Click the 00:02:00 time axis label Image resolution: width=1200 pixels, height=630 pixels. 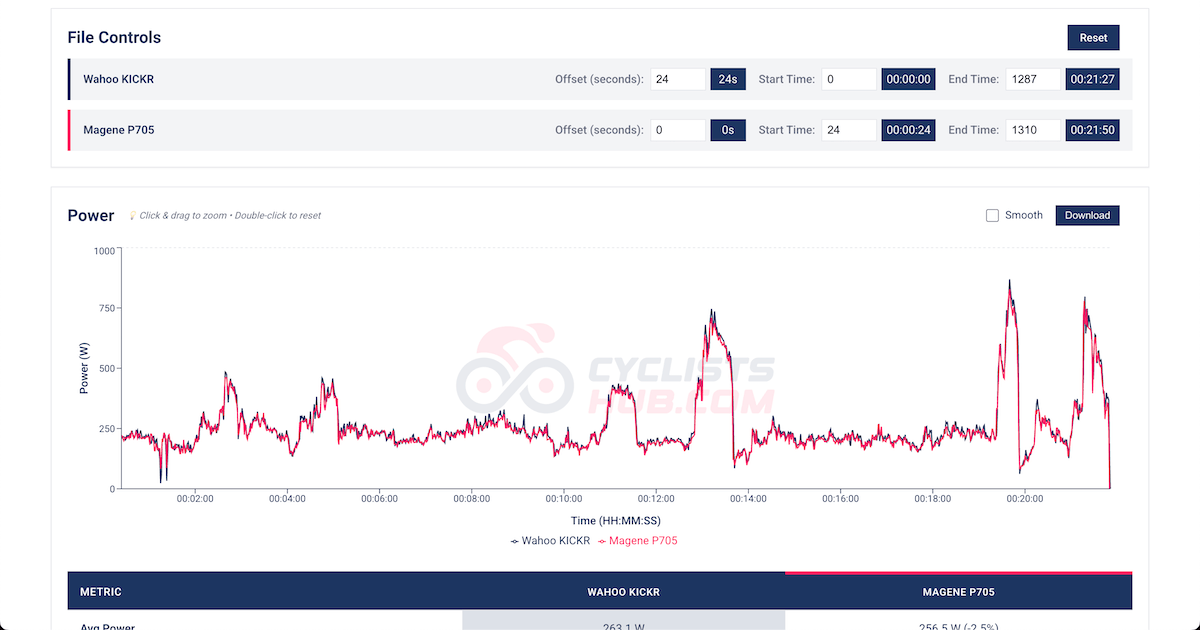click(195, 498)
